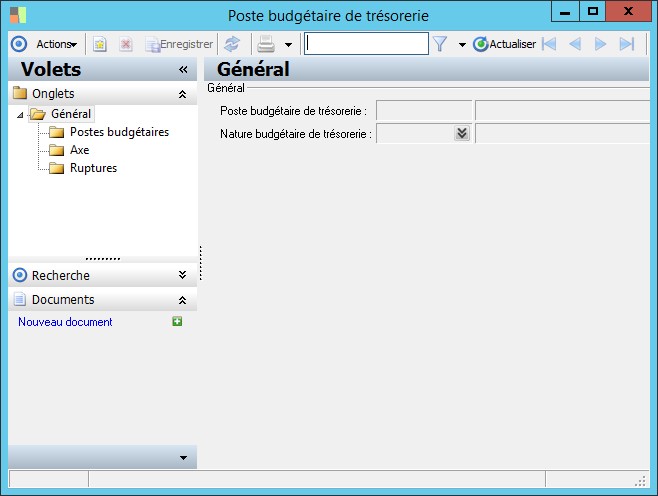The height and width of the screenshot is (496, 658).
Task: Click the Ruptures folder icon
Action: 57,168
